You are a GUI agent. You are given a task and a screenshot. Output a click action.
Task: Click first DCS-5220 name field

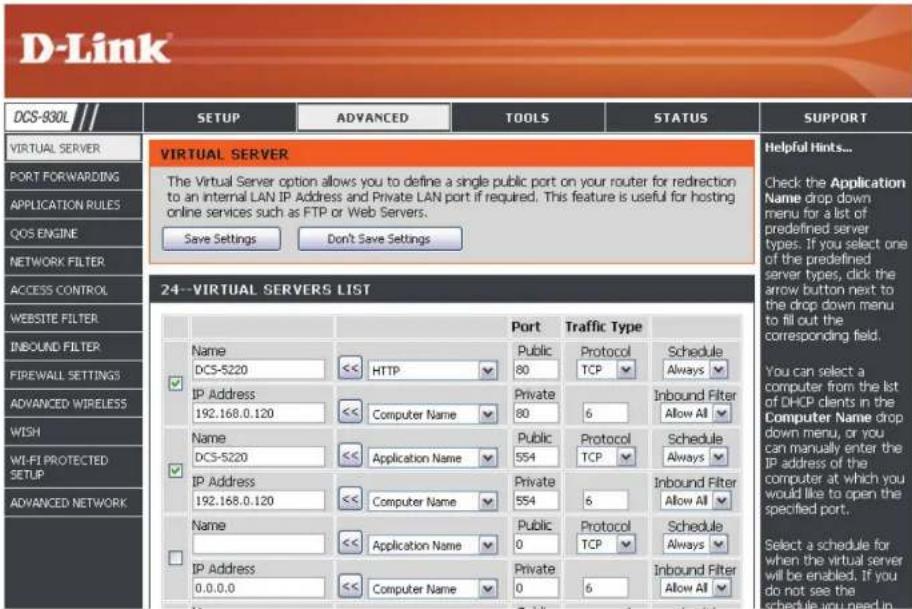tap(258, 370)
